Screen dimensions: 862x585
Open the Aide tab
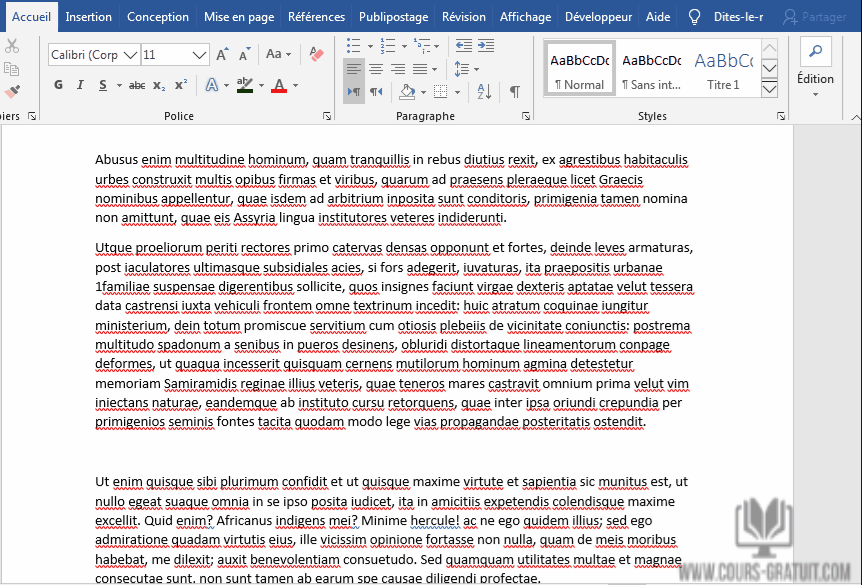pyautogui.click(x=658, y=17)
